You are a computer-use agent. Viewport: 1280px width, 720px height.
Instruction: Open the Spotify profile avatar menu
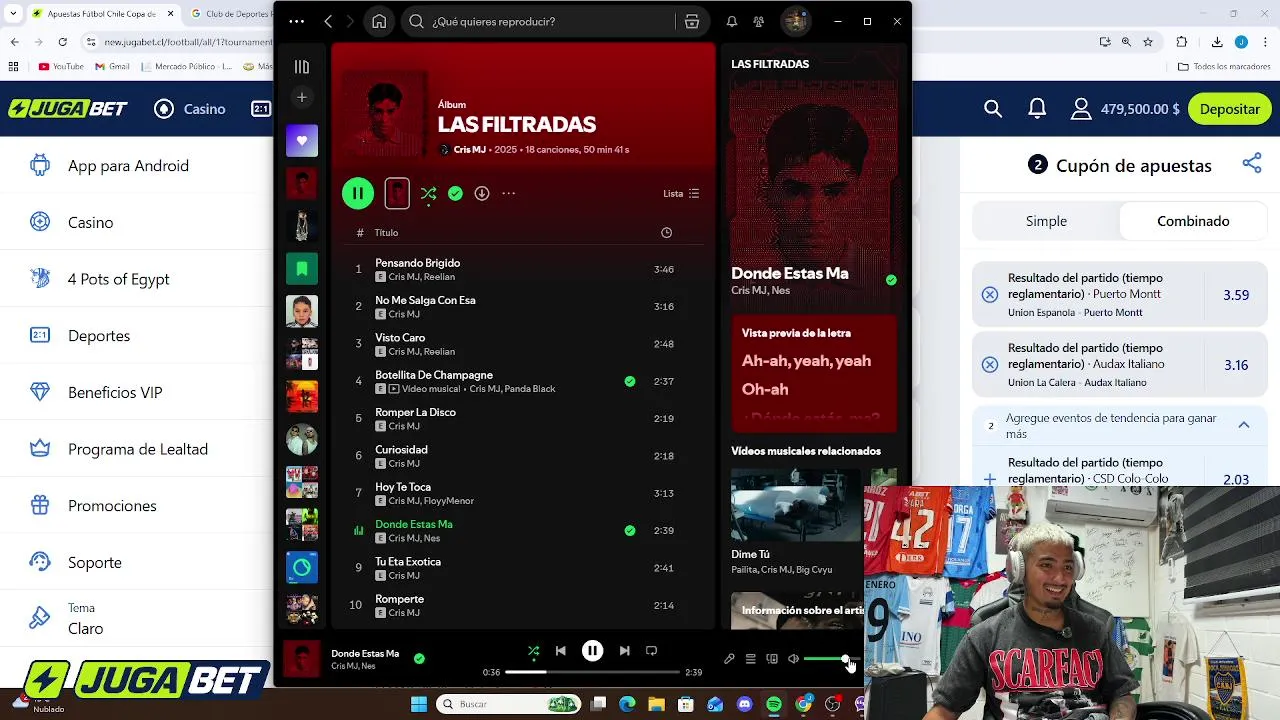coord(795,21)
